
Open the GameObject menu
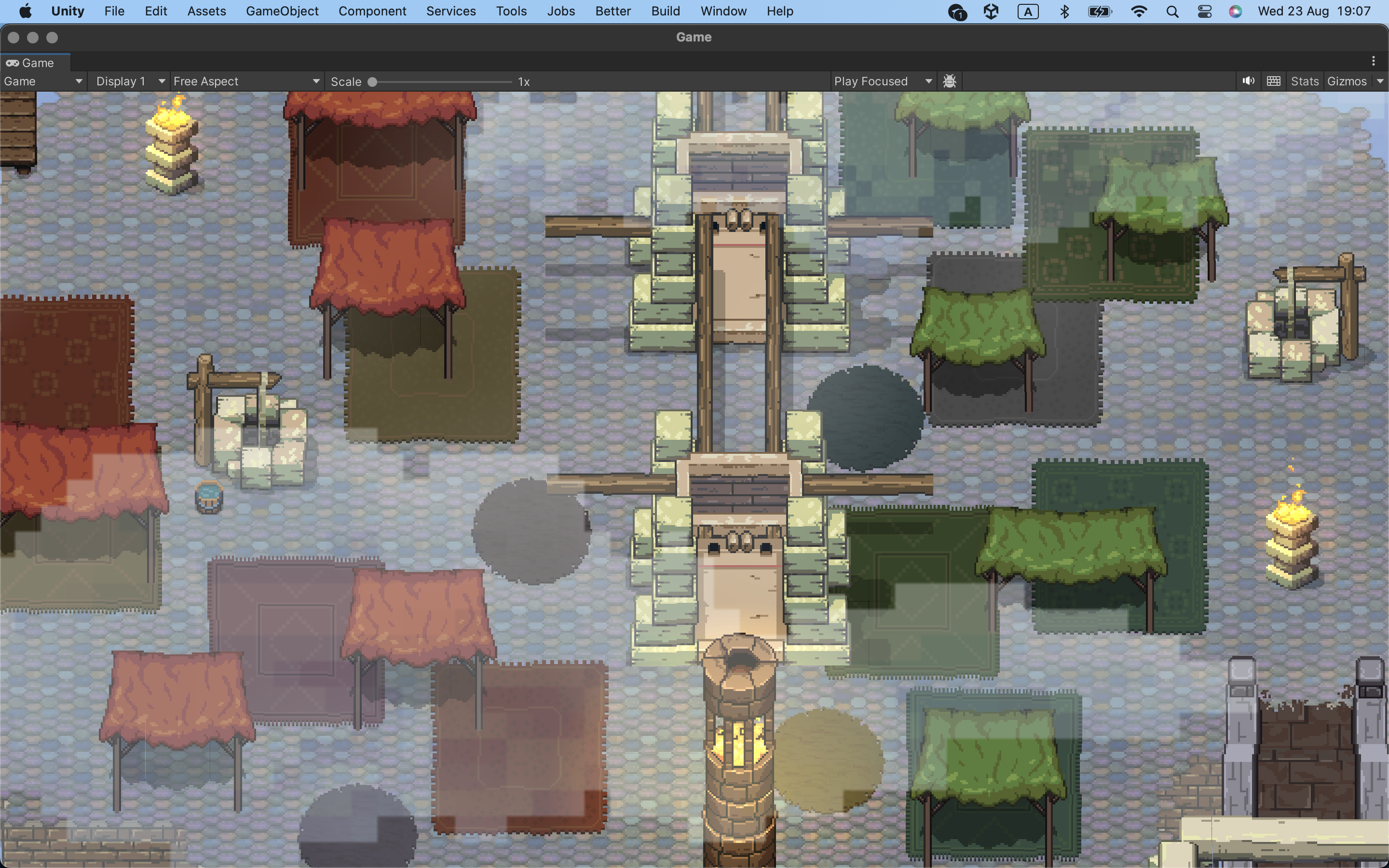[x=283, y=11]
